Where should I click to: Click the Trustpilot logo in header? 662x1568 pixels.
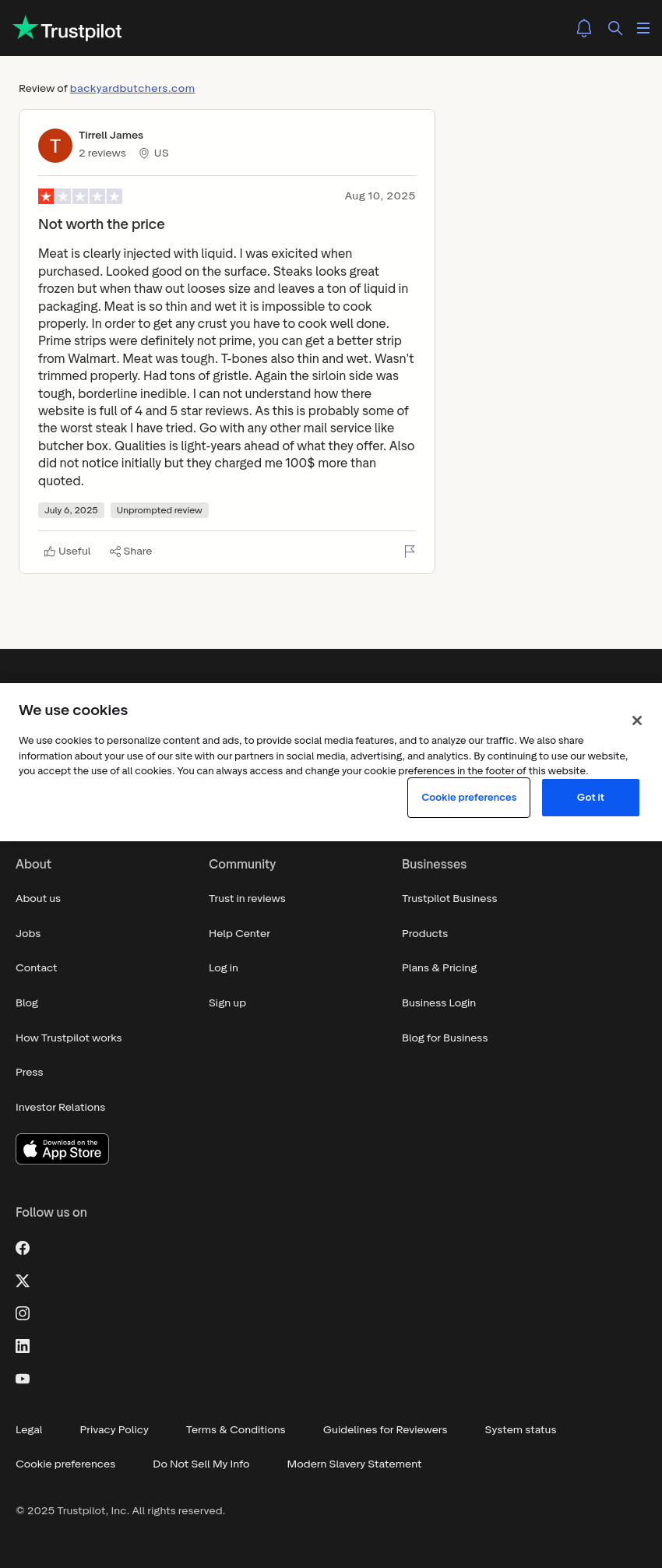(68, 28)
